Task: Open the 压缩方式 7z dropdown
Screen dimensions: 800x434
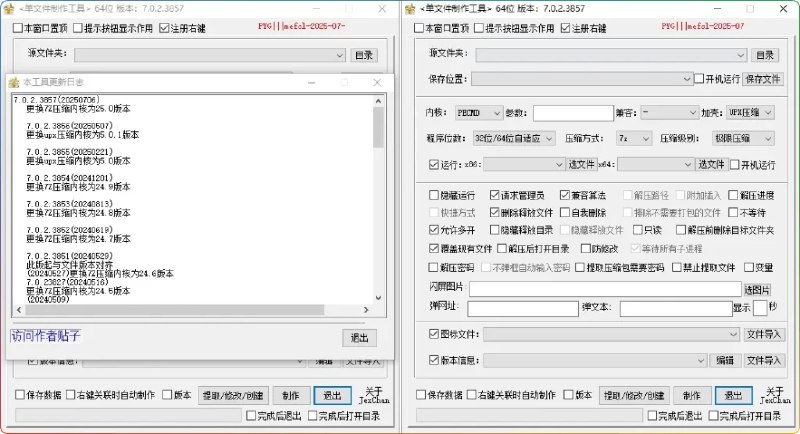Action: click(x=634, y=138)
